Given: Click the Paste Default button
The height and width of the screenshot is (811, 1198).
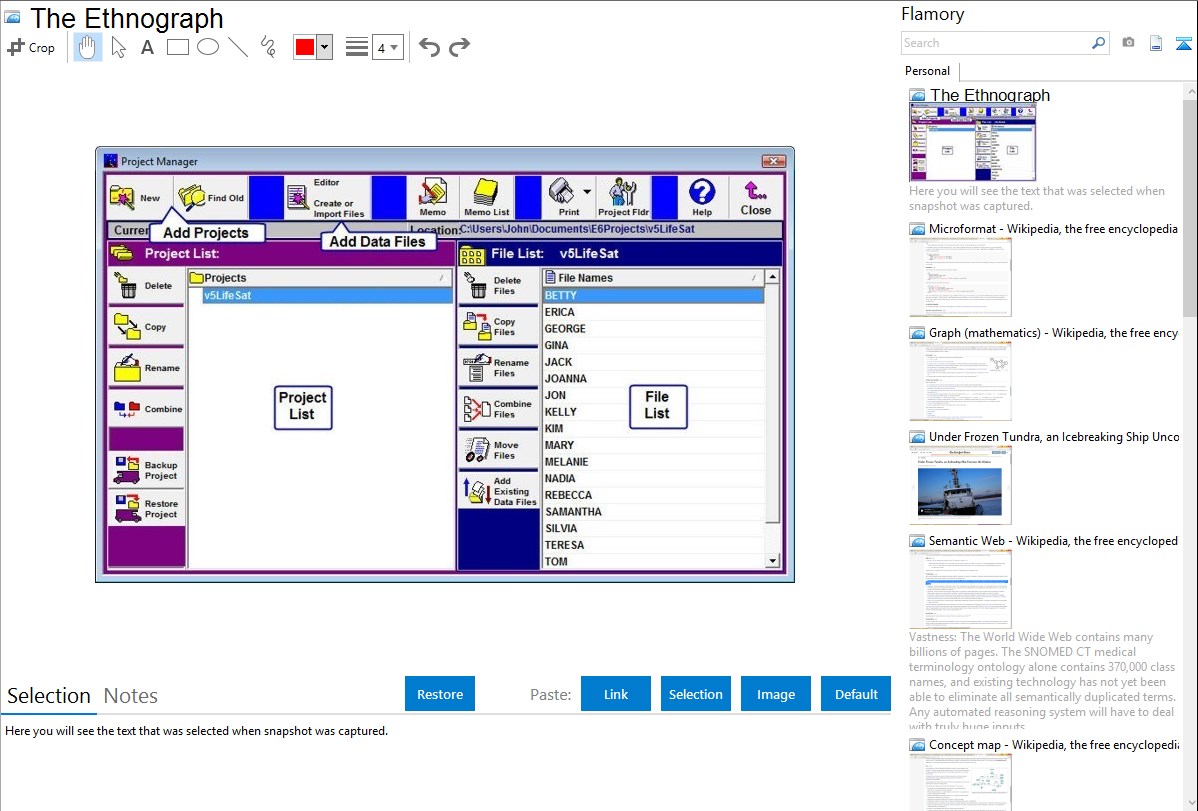Looking at the screenshot, I should 856,694.
